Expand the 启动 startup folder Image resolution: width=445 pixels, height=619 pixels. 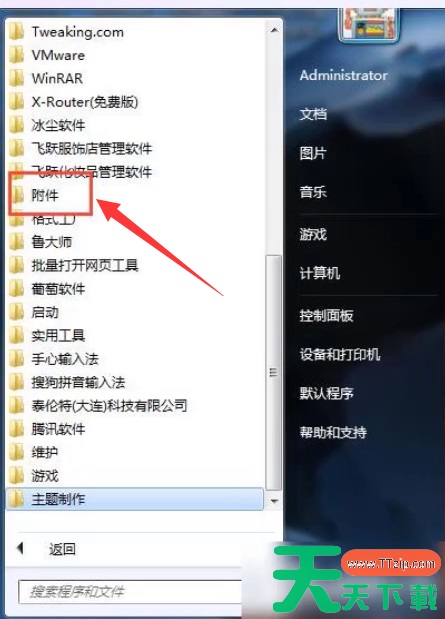pyautogui.click(x=134, y=312)
